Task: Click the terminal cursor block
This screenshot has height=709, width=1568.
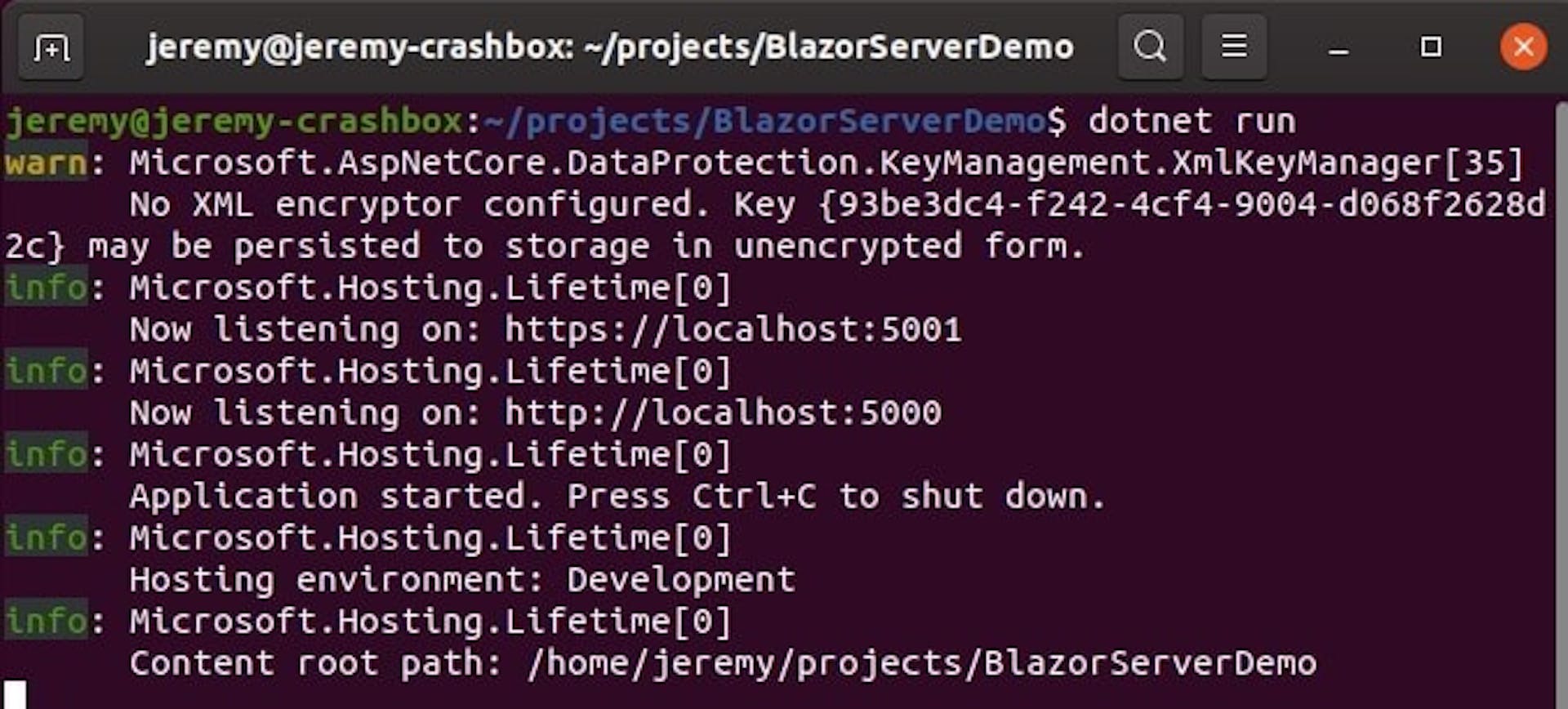Action: click(16, 695)
